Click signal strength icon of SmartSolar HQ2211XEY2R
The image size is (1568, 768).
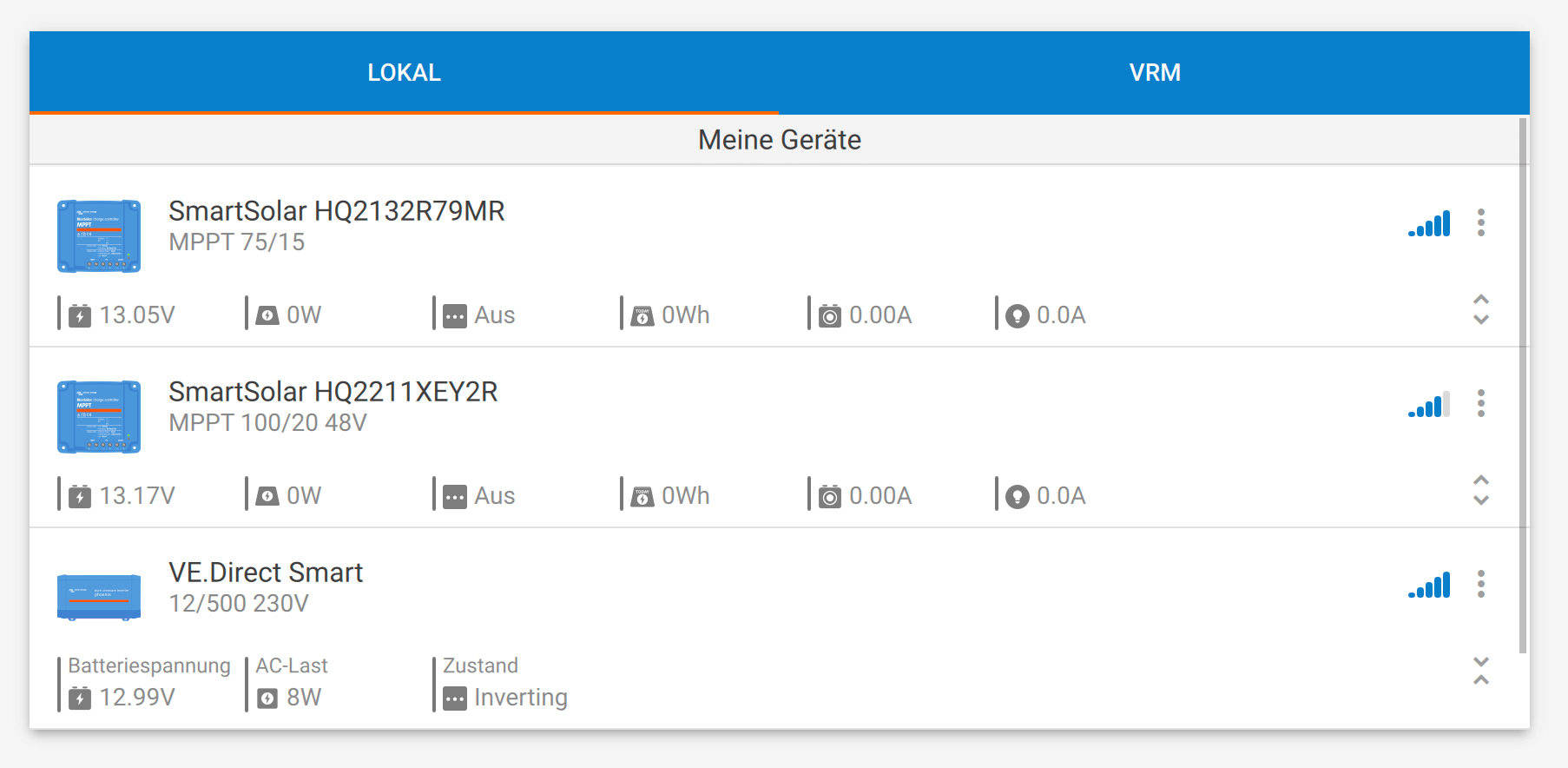pos(1429,404)
